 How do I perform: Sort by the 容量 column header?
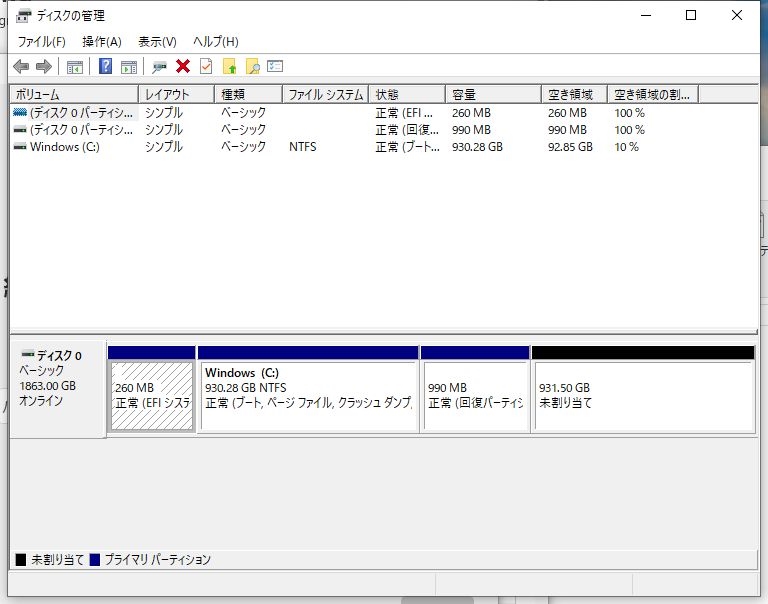pos(493,94)
